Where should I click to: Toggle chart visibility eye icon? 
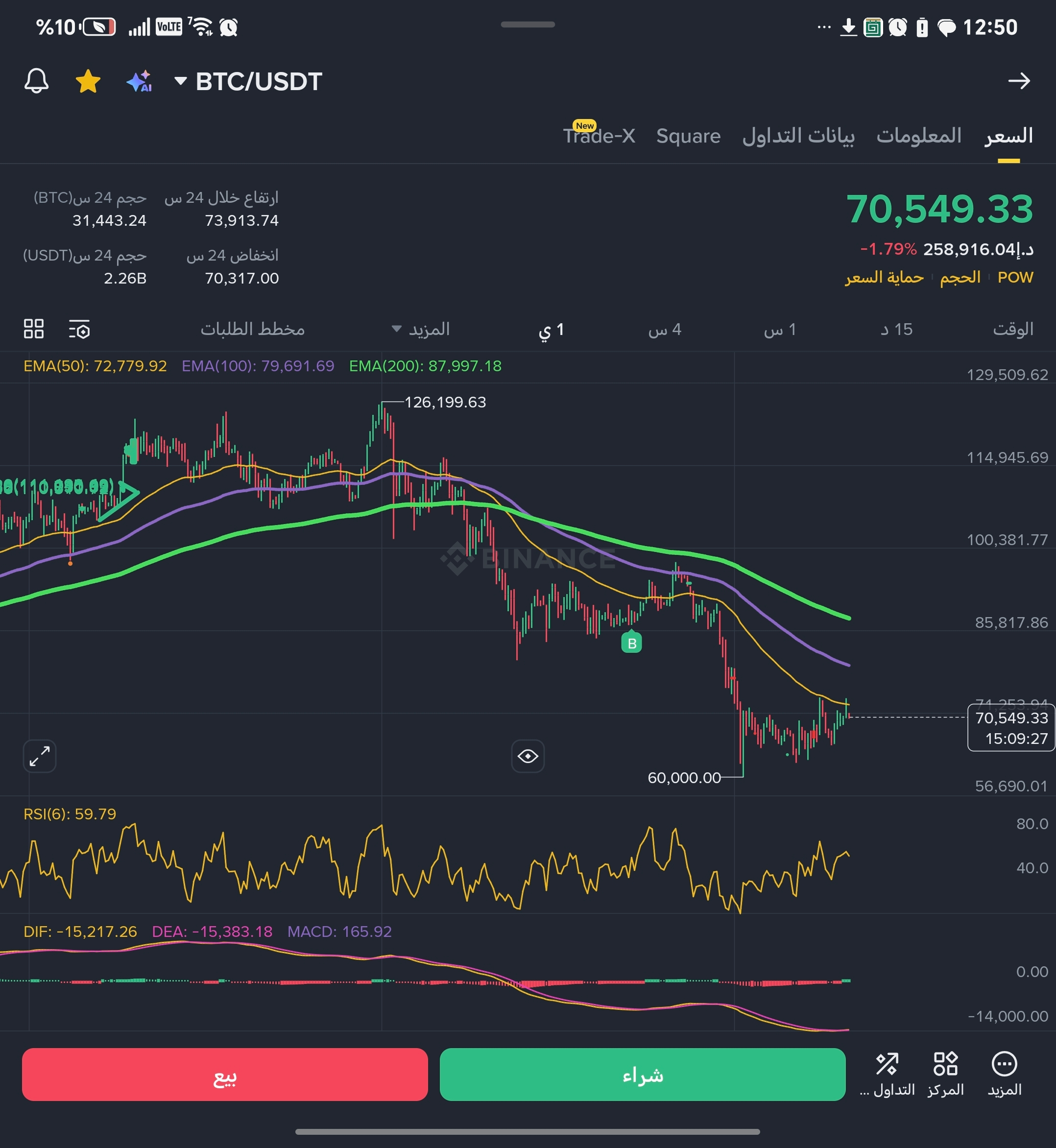528,756
